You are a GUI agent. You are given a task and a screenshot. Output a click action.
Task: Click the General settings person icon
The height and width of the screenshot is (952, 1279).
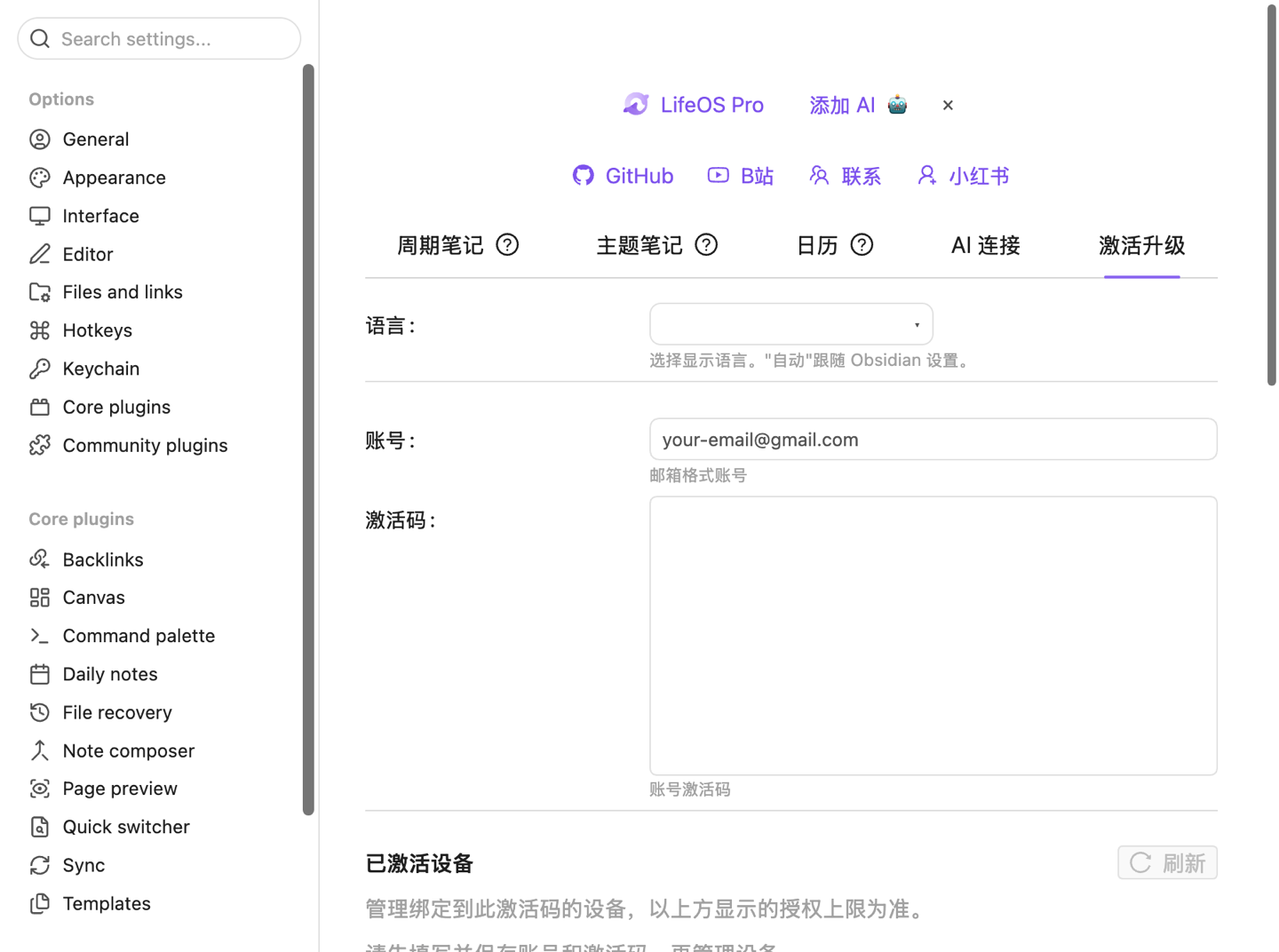40,139
